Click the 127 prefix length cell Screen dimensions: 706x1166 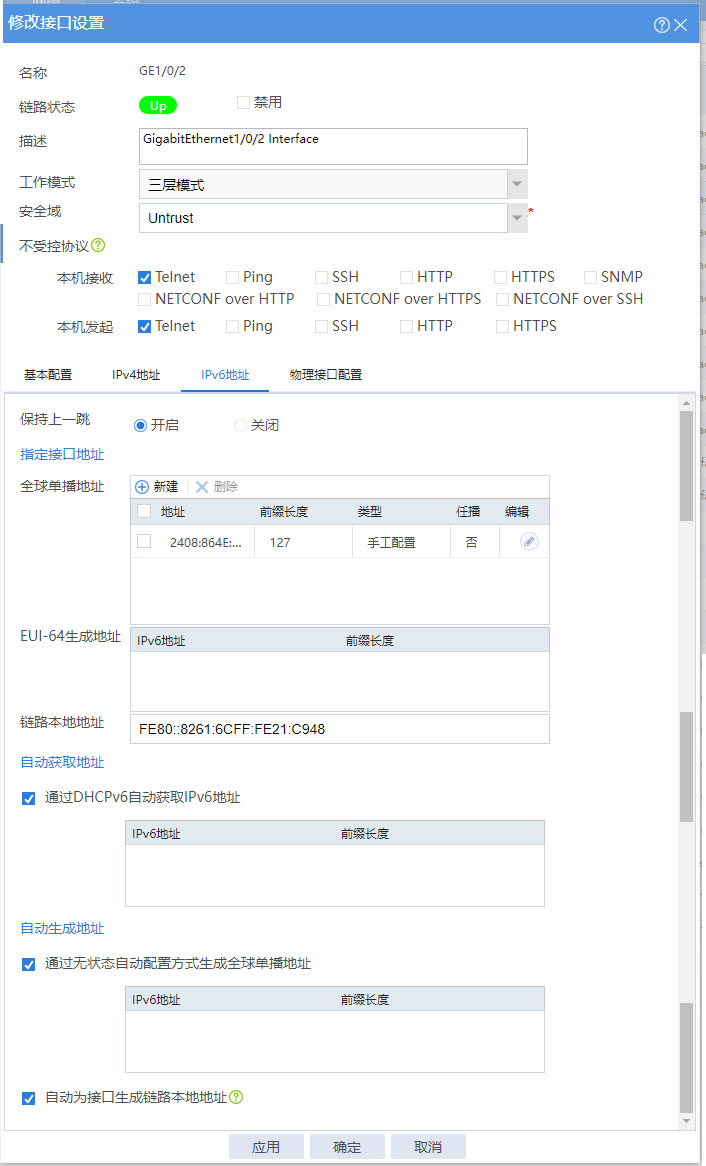coord(280,543)
